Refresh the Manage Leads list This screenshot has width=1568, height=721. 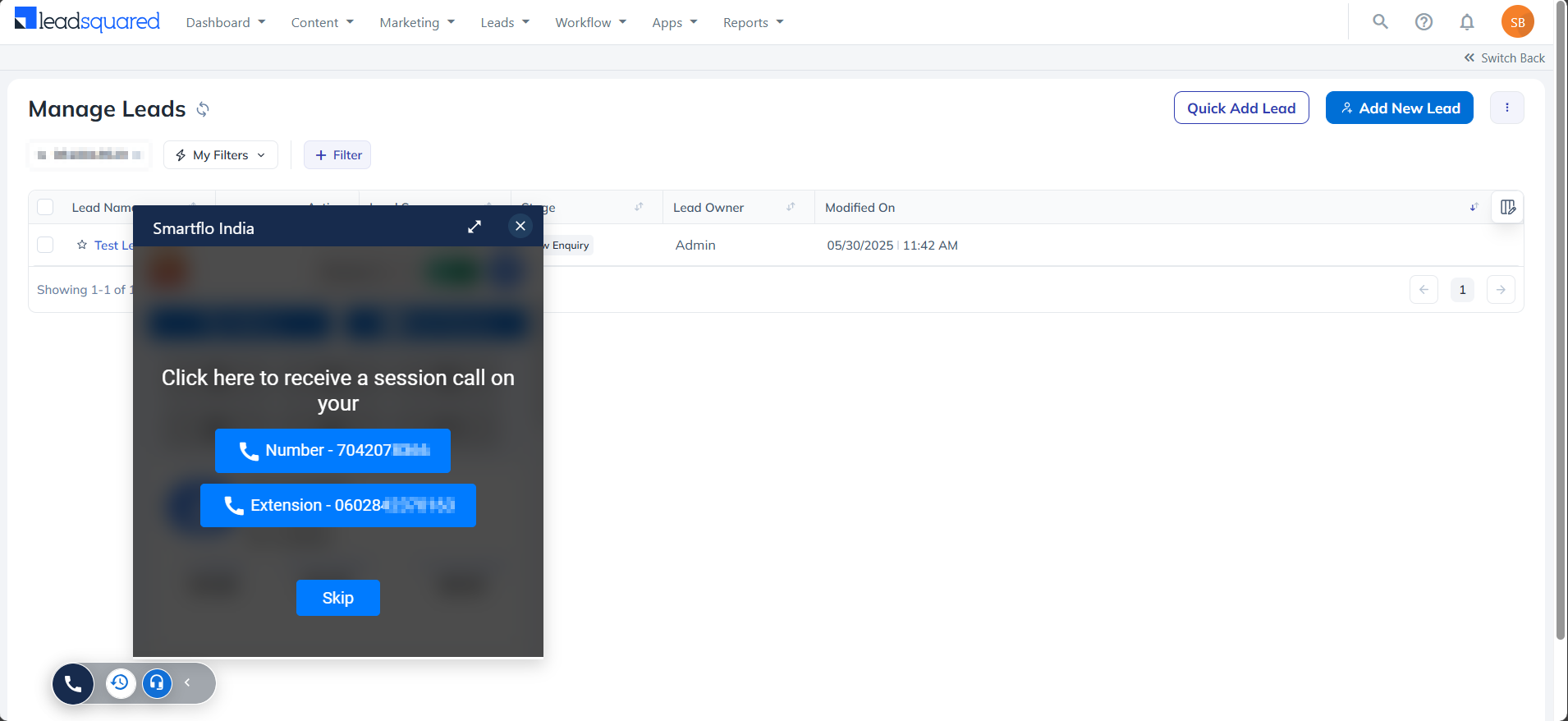pos(203,109)
